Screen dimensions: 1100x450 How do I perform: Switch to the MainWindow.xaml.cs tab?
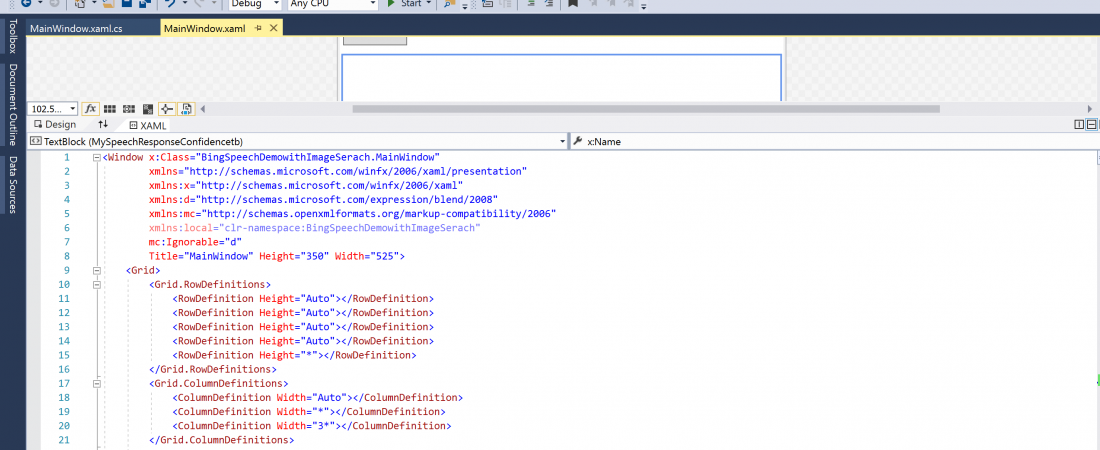[76, 28]
